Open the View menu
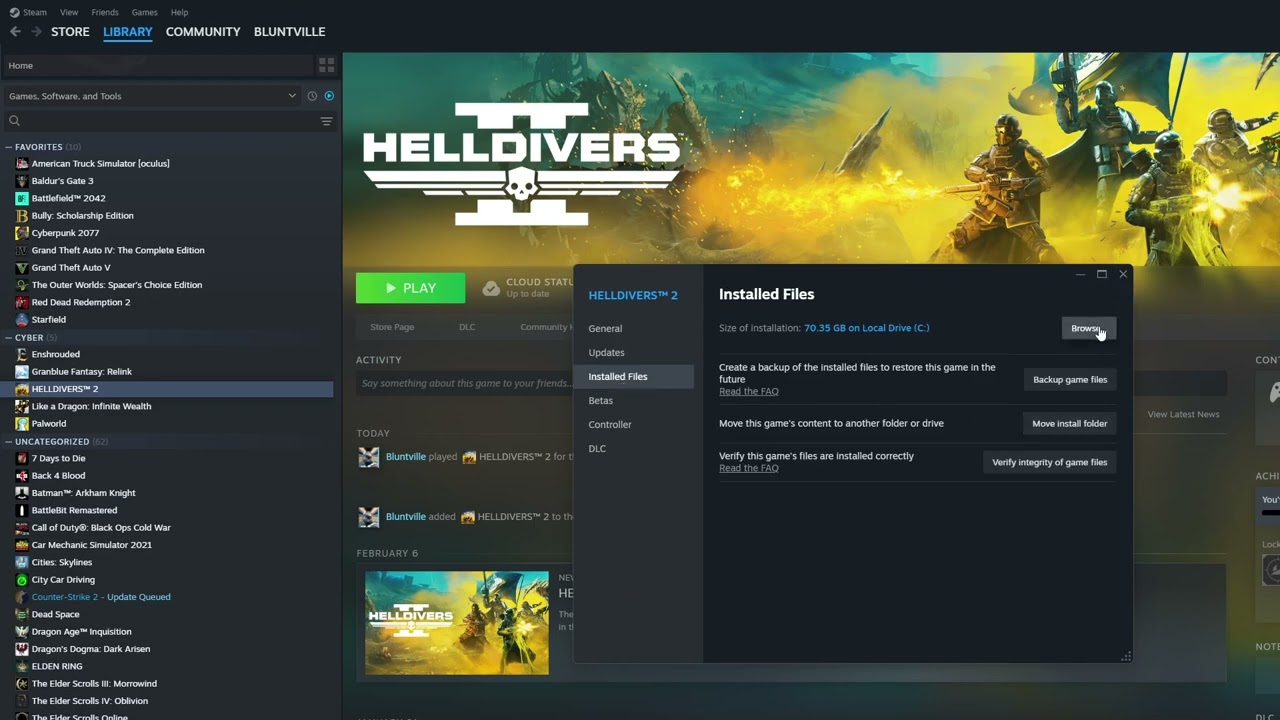The image size is (1280, 720). click(x=69, y=12)
